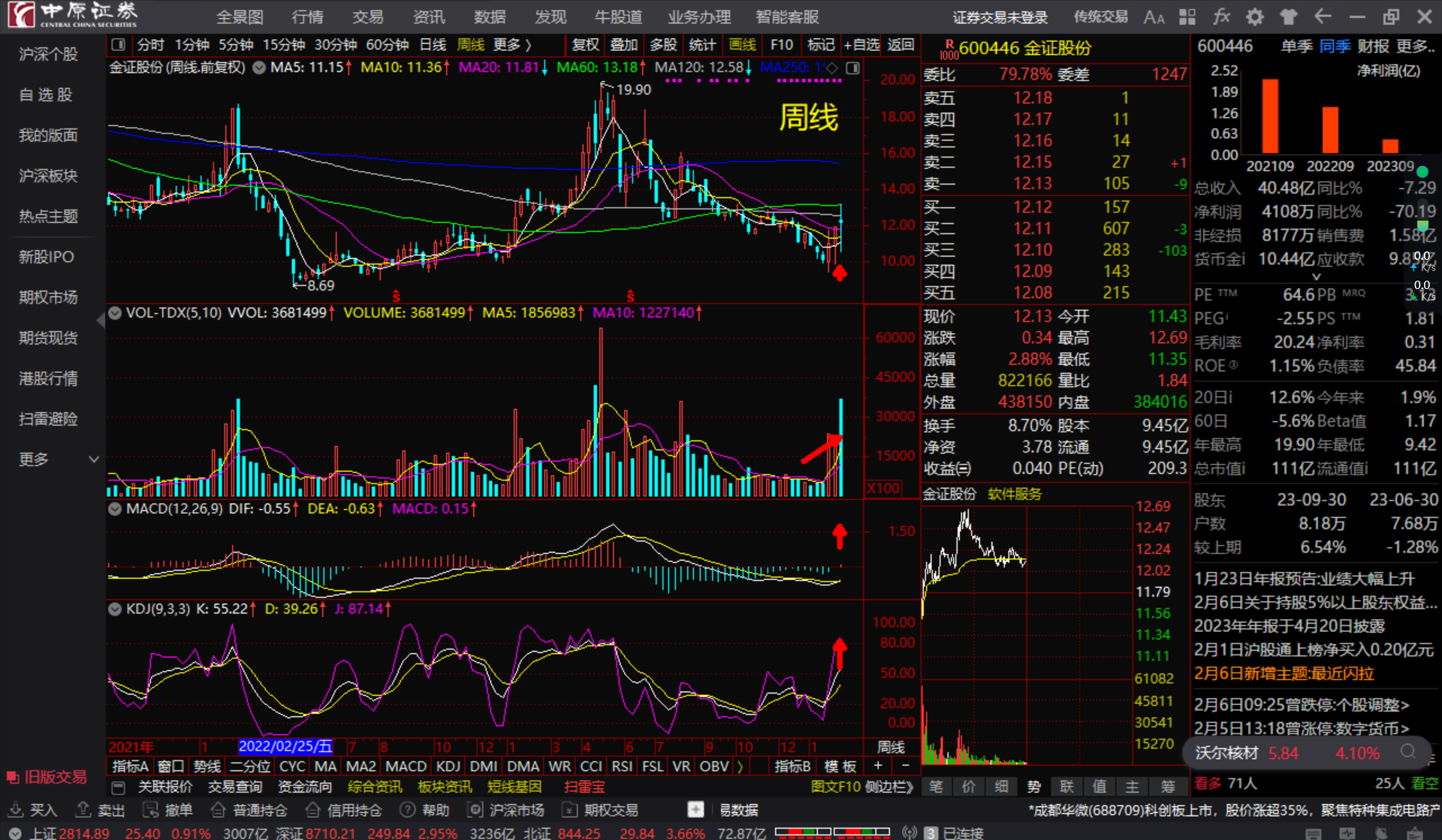Open the skin theme shirt icon
1442x840 pixels.
point(1289,17)
